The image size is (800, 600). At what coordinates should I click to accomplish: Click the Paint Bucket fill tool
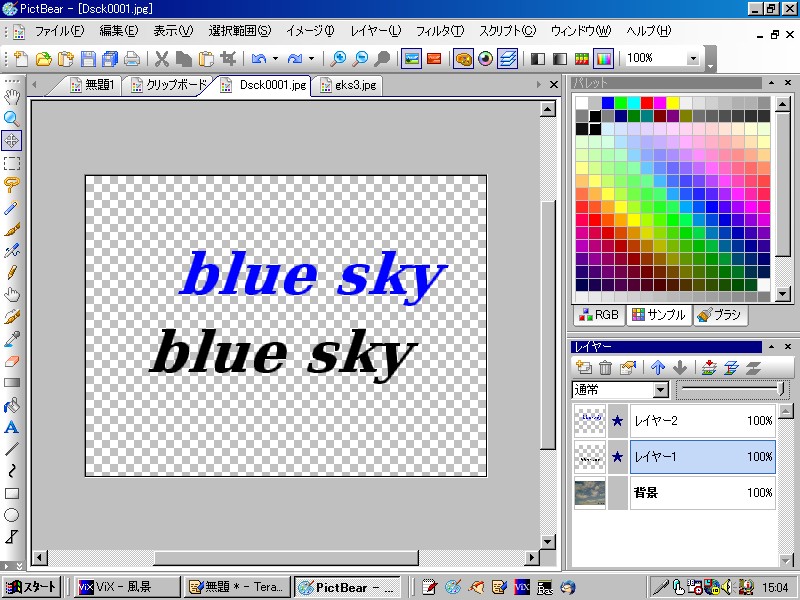(12, 405)
